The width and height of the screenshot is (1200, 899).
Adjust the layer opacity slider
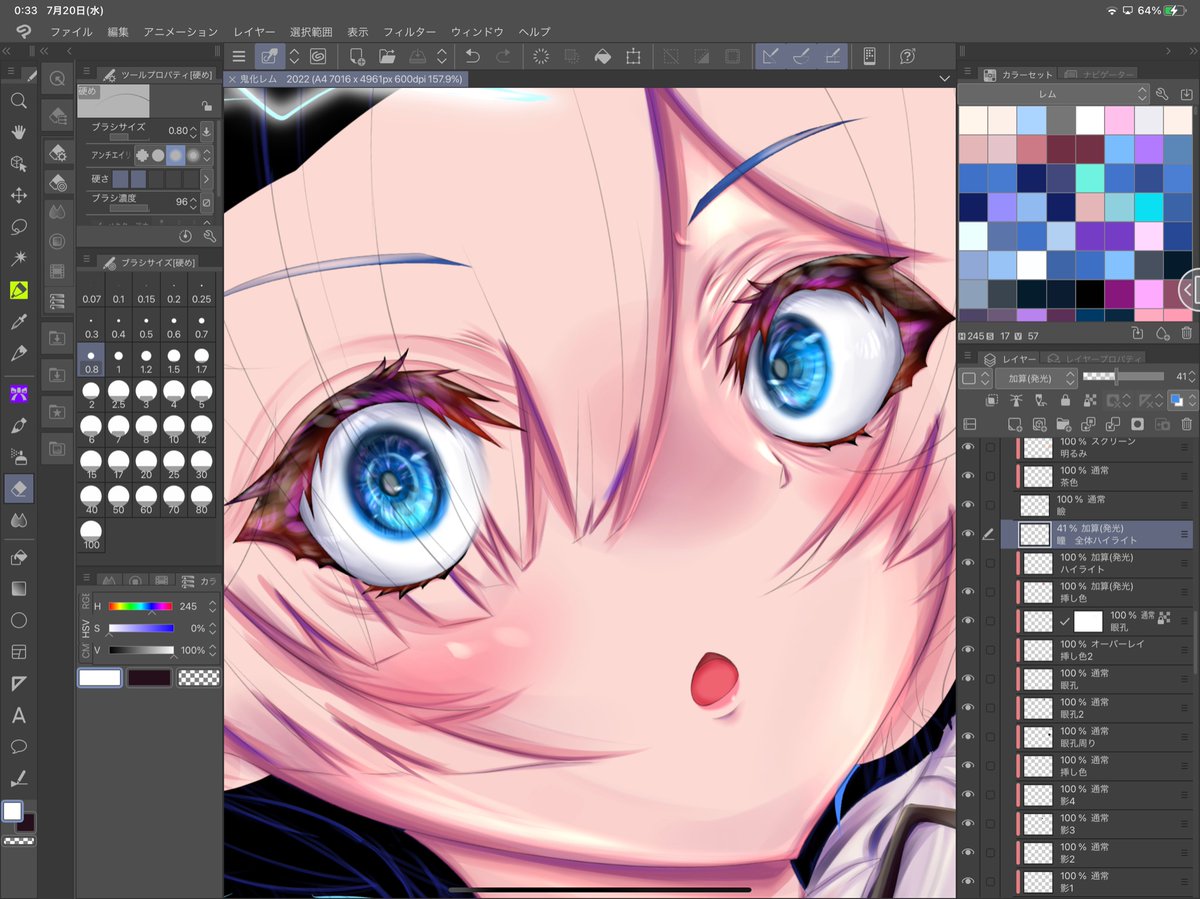click(x=1124, y=377)
